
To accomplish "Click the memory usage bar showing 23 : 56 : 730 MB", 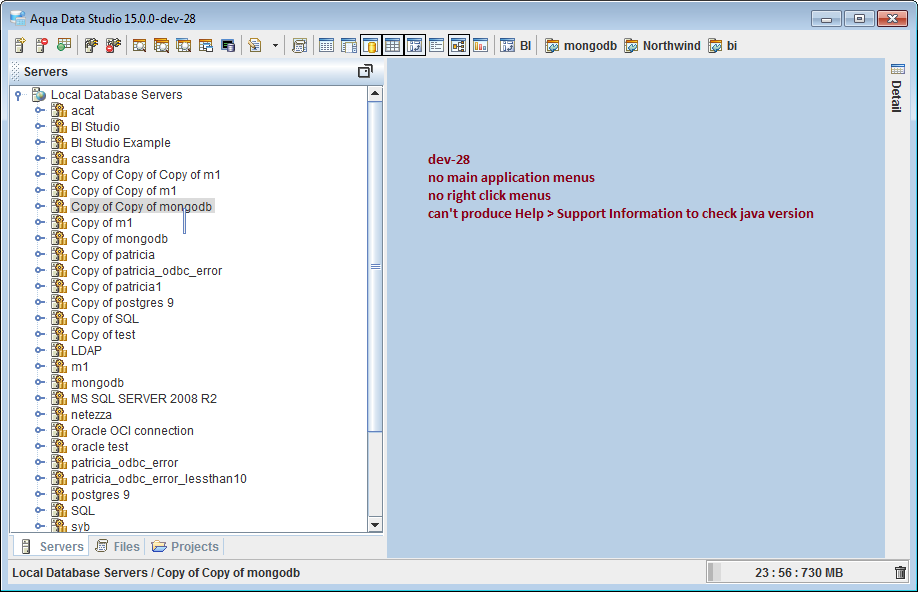I will tap(799, 572).
